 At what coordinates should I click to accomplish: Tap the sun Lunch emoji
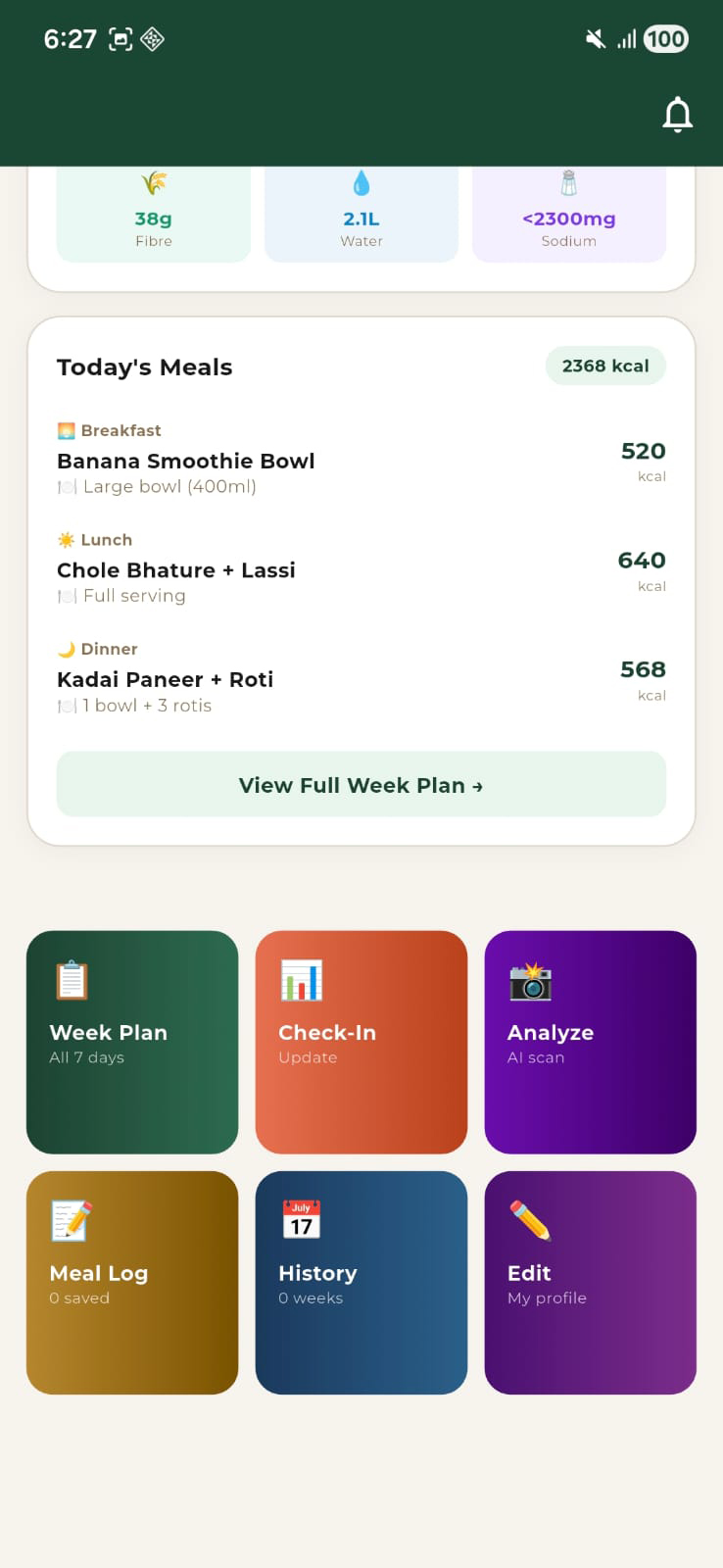click(65, 538)
